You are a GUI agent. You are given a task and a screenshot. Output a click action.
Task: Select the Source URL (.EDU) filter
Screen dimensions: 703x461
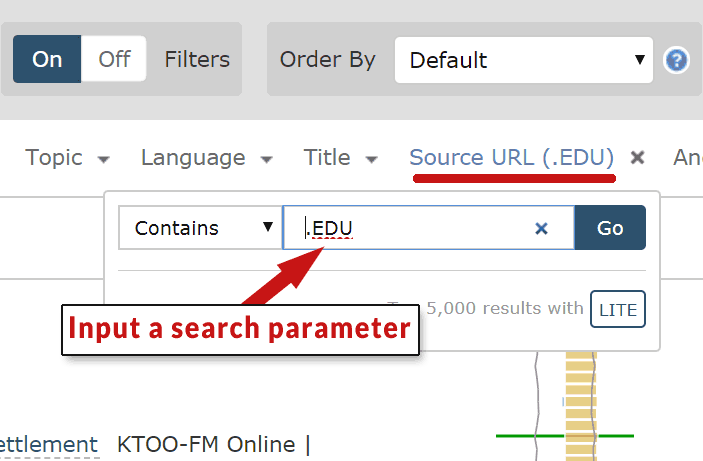click(511, 158)
